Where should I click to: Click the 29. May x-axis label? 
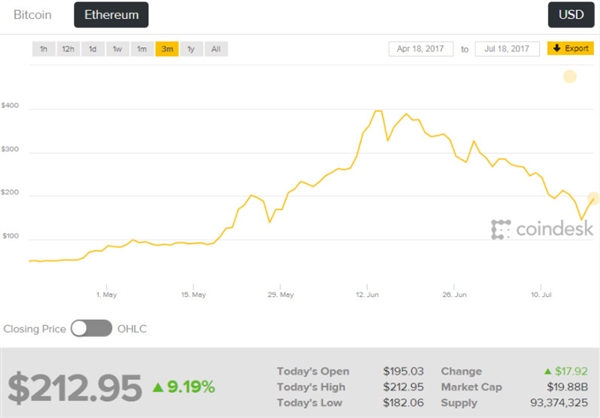click(x=280, y=295)
